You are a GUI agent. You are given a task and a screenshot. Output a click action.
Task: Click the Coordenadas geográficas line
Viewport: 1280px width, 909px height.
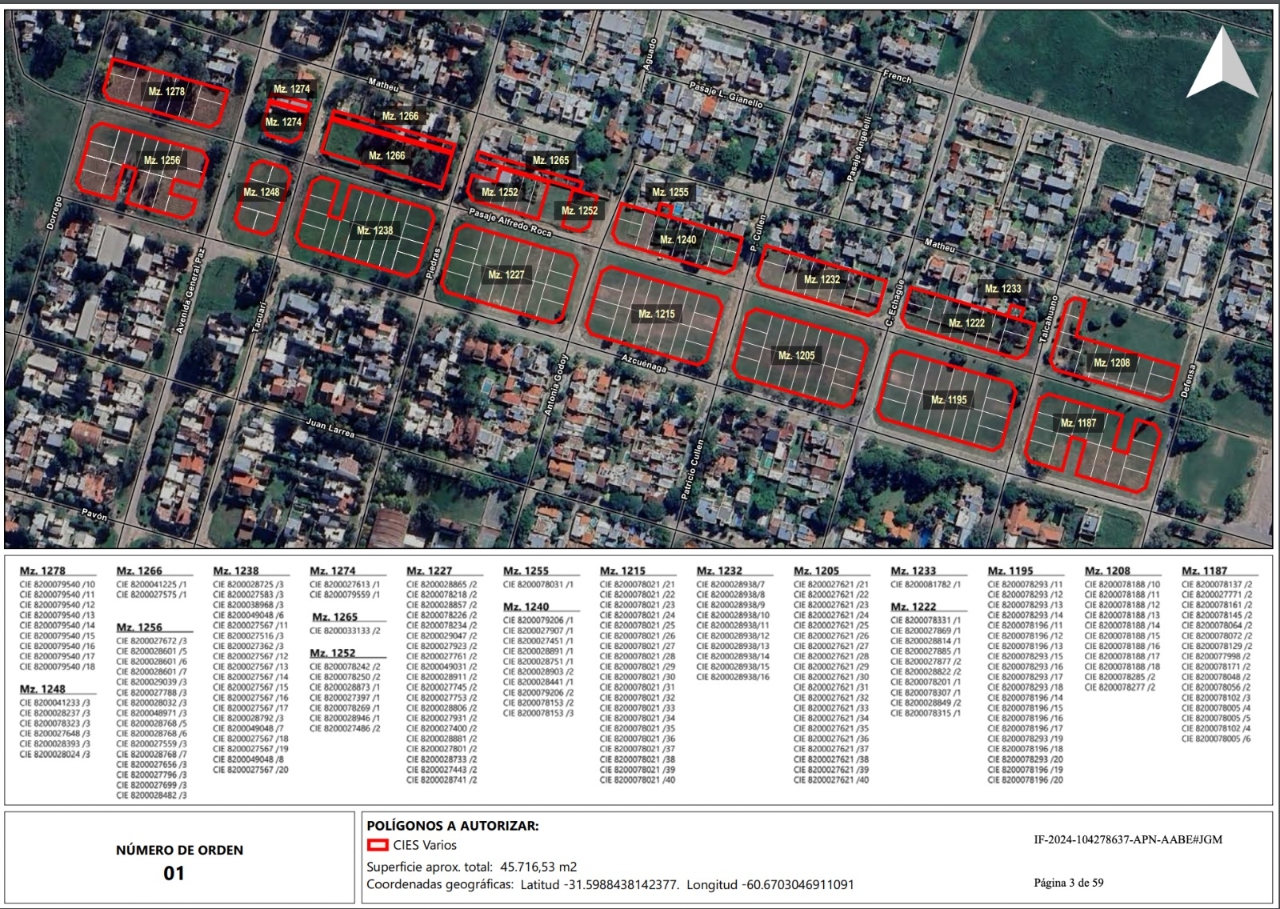click(610, 885)
